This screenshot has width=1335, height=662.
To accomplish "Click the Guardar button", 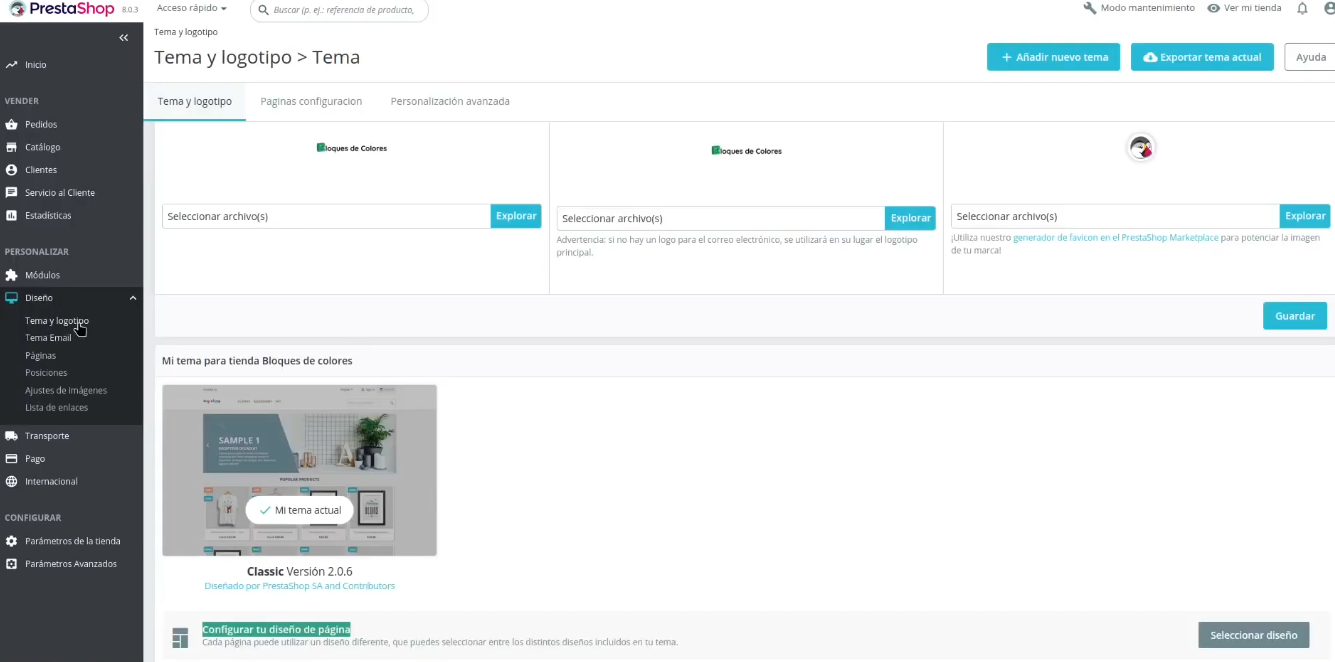I will pos(1295,316).
